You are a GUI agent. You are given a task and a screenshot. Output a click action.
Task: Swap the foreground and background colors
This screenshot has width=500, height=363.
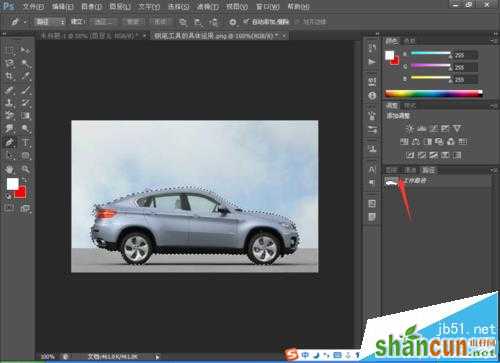[24, 180]
